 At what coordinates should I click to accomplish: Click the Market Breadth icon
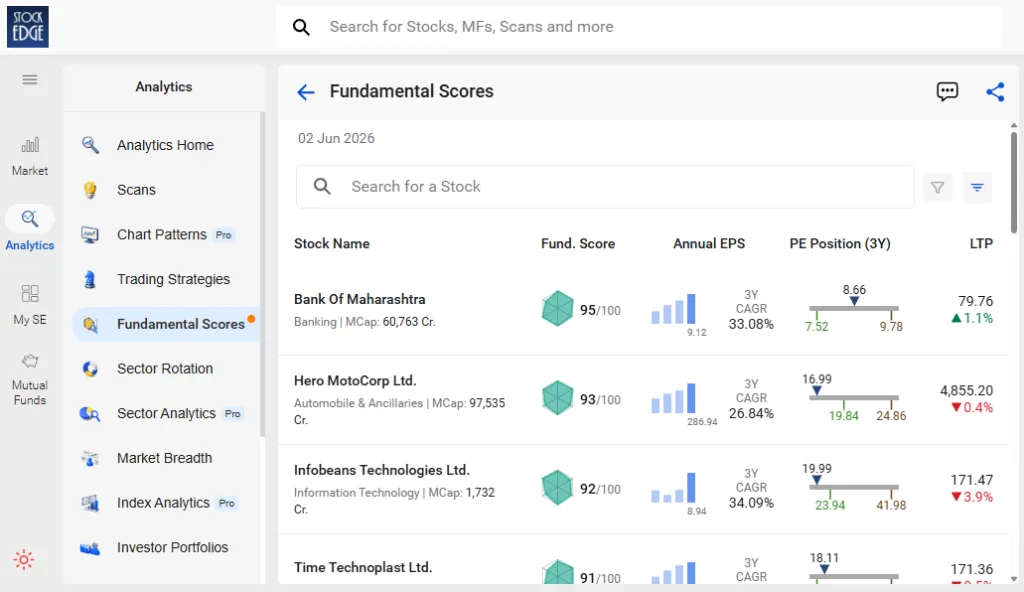point(90,459)
